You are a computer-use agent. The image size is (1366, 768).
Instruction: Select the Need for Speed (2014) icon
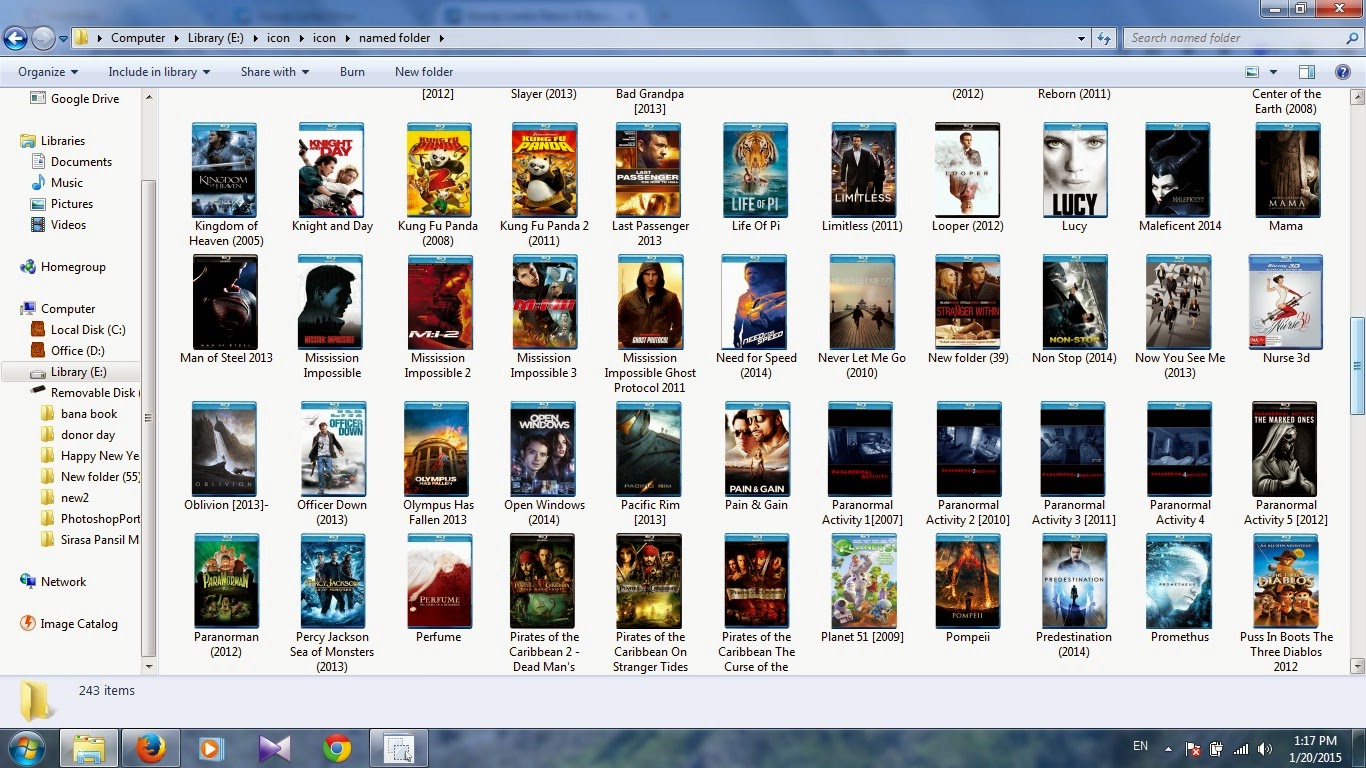[x=756, y=302]
